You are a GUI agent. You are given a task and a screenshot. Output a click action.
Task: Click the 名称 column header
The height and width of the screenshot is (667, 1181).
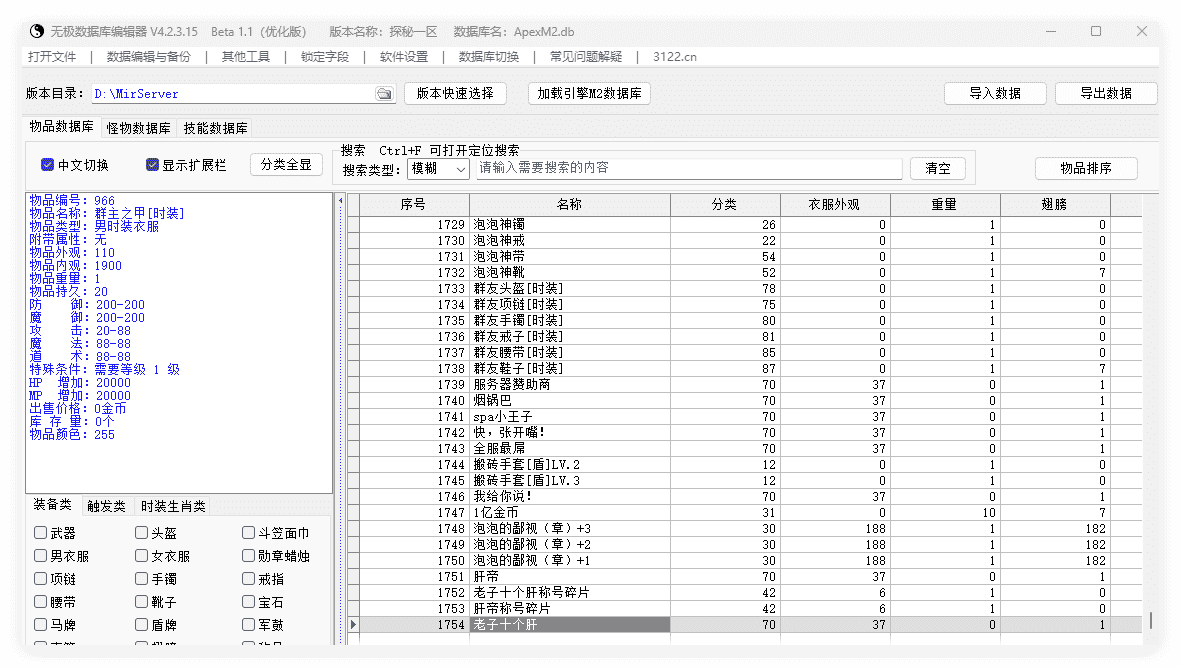click(569, 205)
